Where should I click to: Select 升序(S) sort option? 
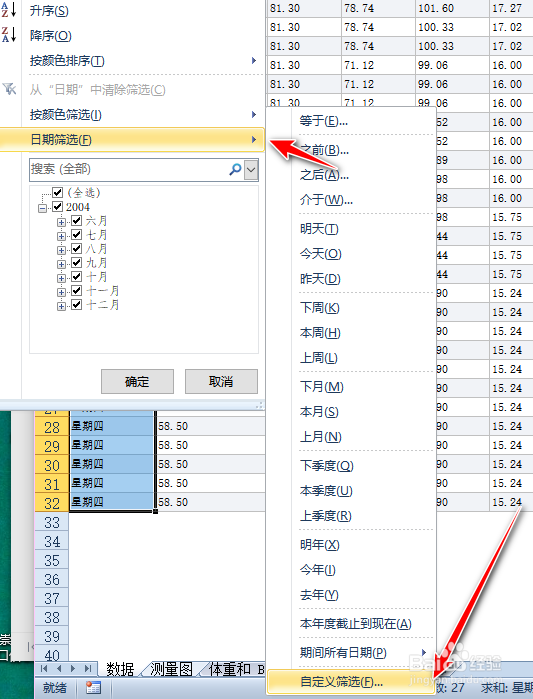pos(132,11)
